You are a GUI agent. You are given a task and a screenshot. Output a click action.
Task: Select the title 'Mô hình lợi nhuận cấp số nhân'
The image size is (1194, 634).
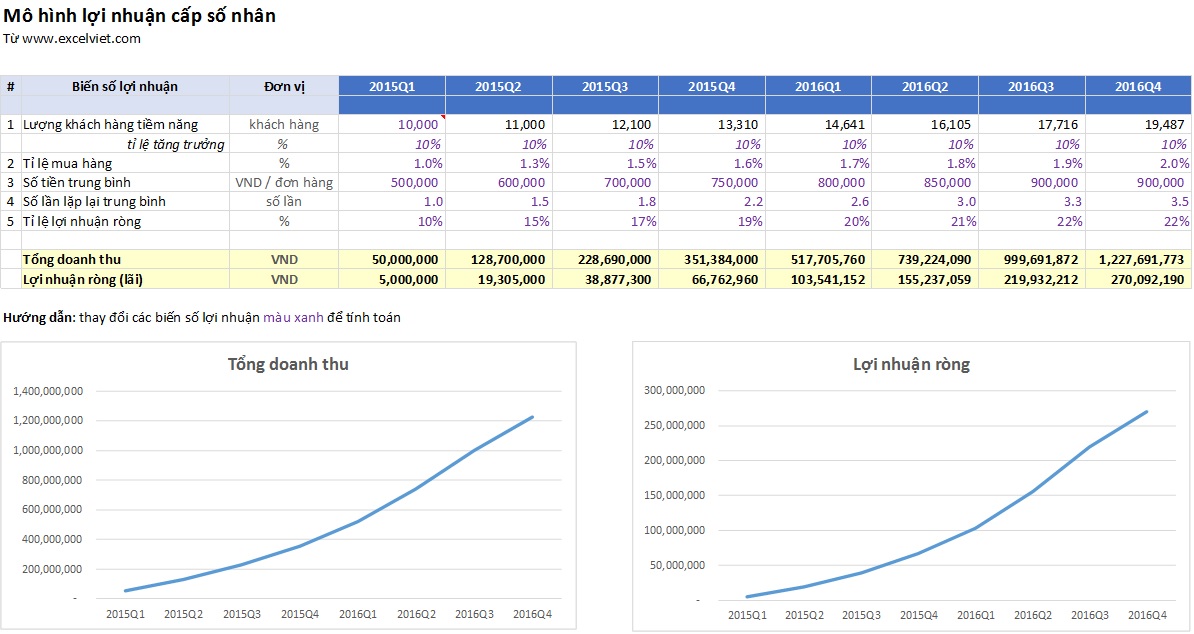139,15
